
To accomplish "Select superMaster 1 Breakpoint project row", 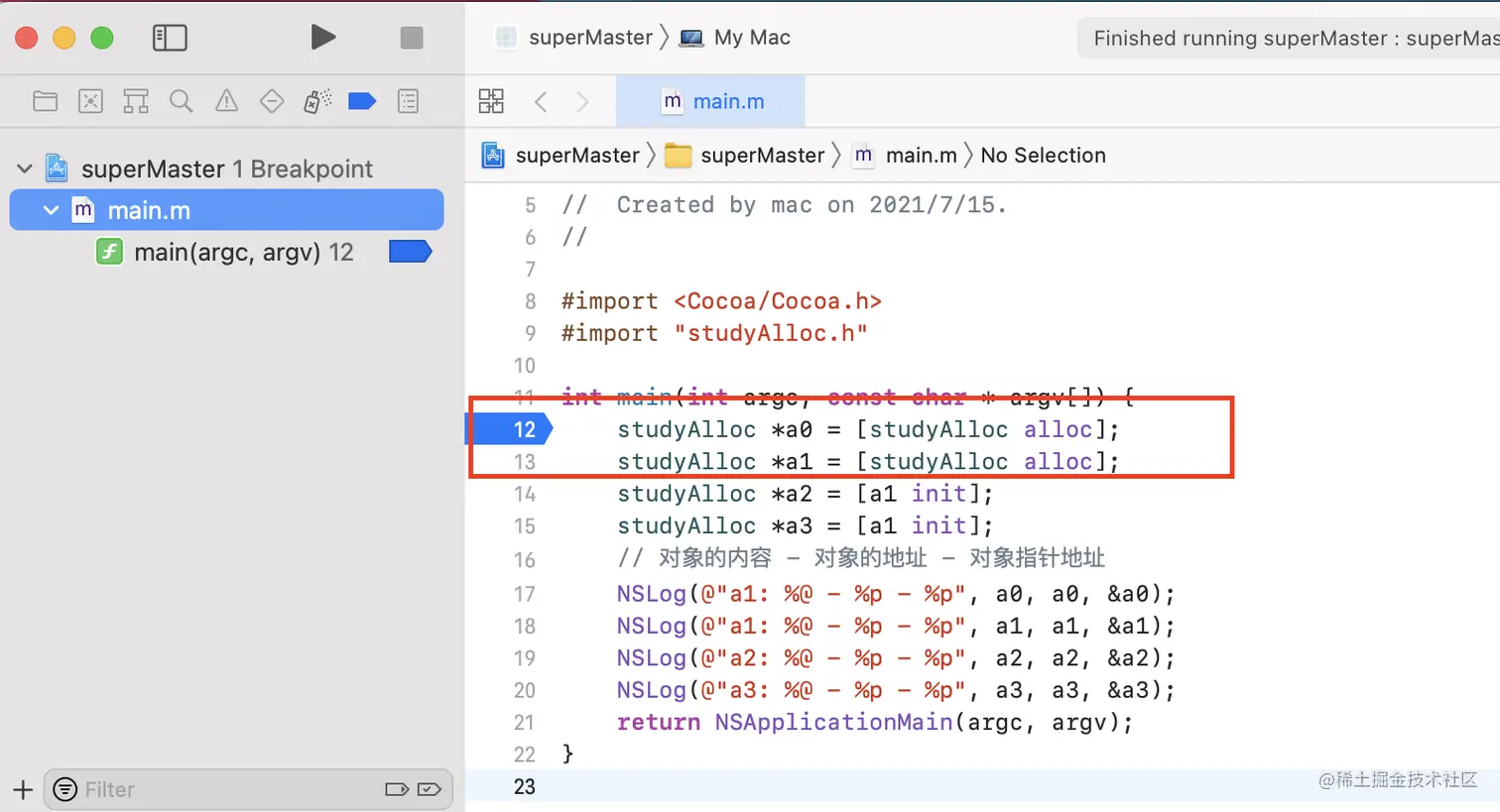I will point(226,169).
